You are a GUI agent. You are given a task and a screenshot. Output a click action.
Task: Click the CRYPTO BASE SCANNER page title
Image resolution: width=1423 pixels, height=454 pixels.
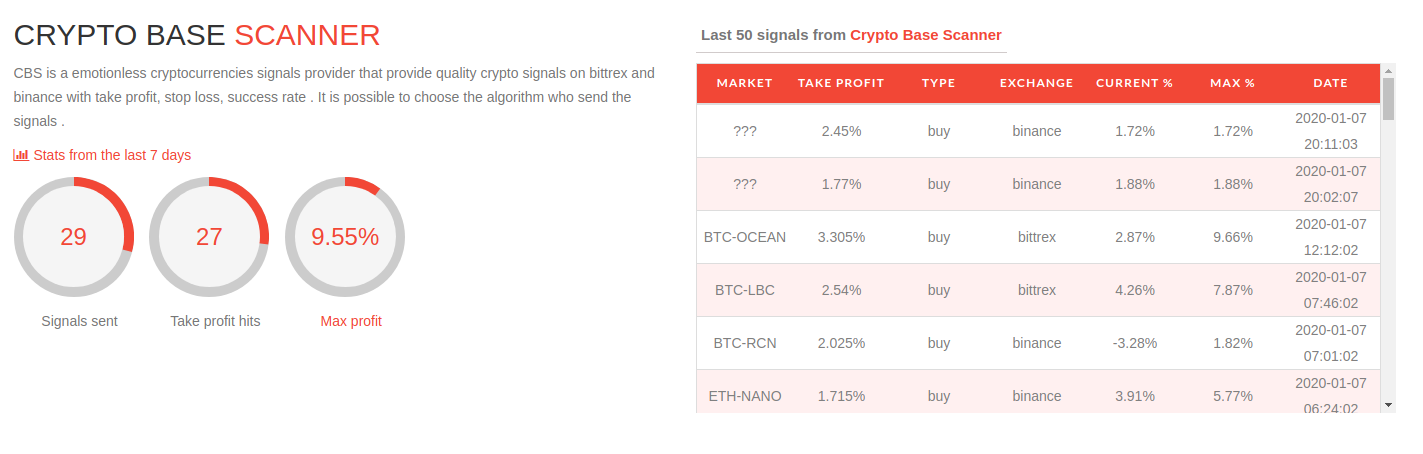pos(197,35)
